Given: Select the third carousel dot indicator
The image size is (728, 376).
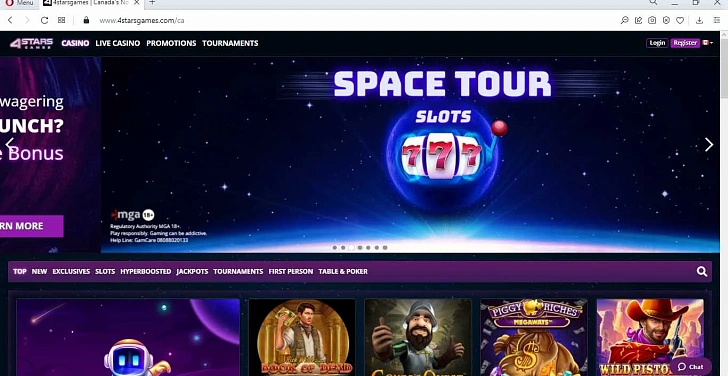Looking at the screenshot, I should pos(351,247).
